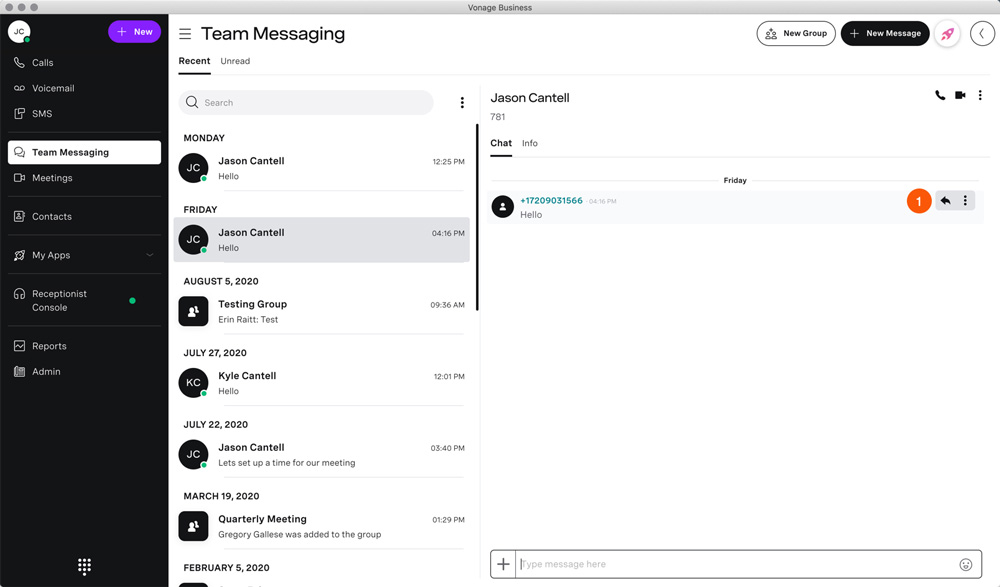
Task: Open the dial pad
Action: point(84,566)
